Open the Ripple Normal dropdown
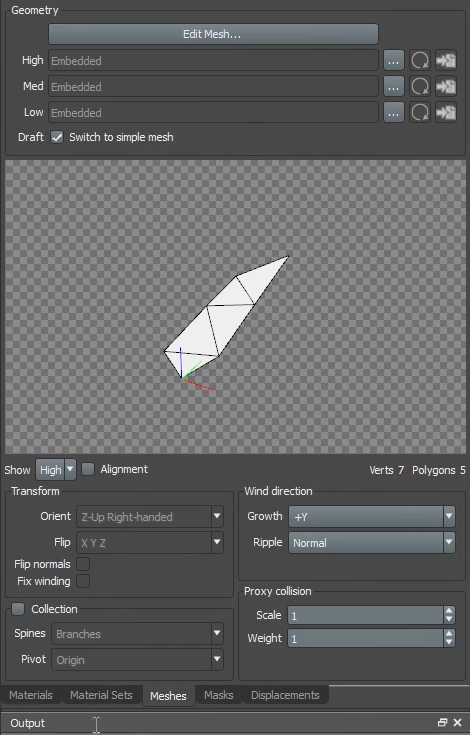 372,543
